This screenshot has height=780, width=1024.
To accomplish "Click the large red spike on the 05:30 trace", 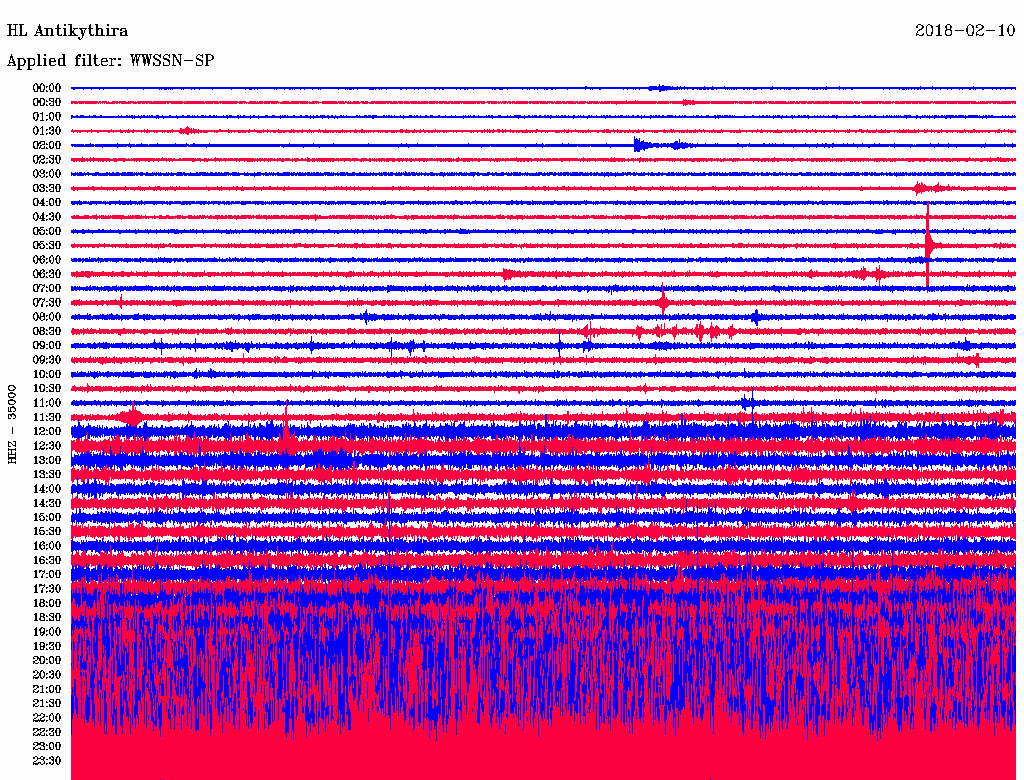I will (x=928, y=245).
